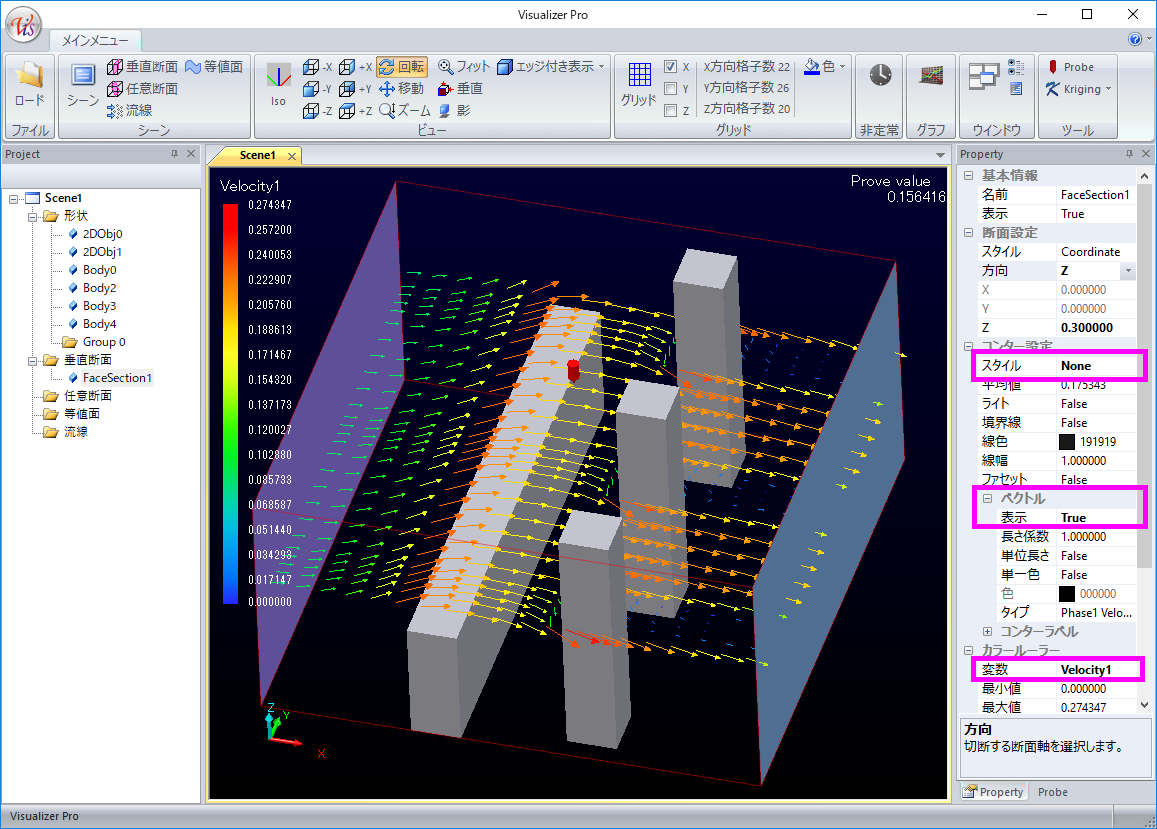1157x829 pixels.
Task: Click the ロード (Load) file icon
Action: click(x=29, y=78)
